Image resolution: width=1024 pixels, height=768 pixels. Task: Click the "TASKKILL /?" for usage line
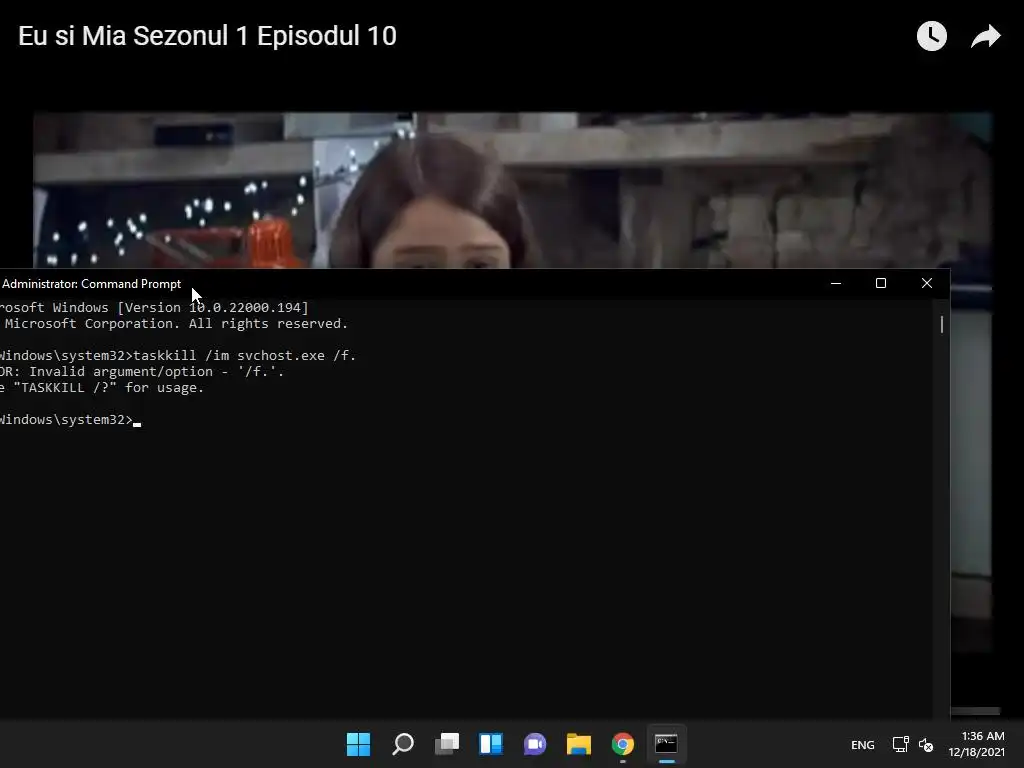tap(102, 387)
